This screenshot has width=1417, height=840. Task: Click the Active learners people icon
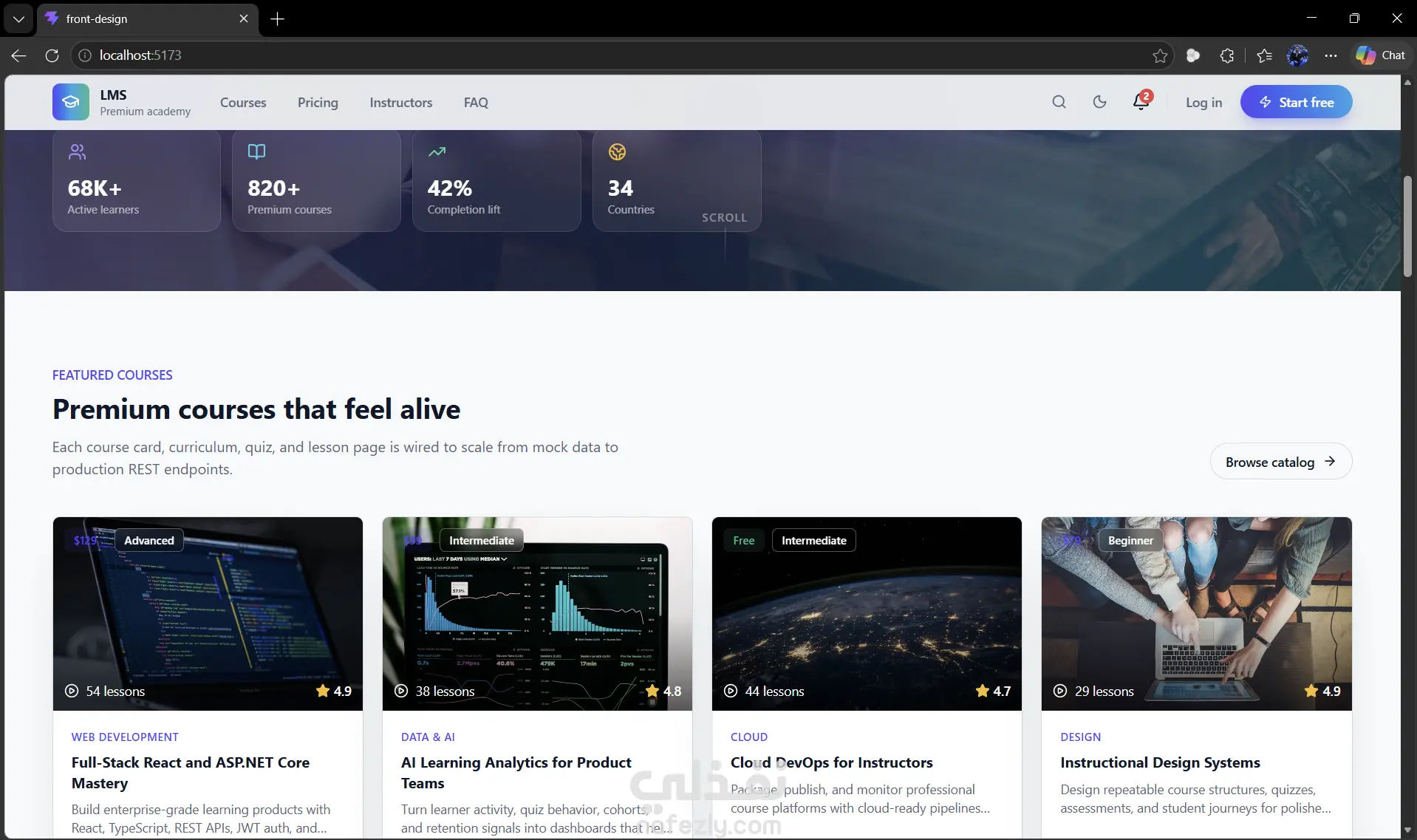[77, 152]
